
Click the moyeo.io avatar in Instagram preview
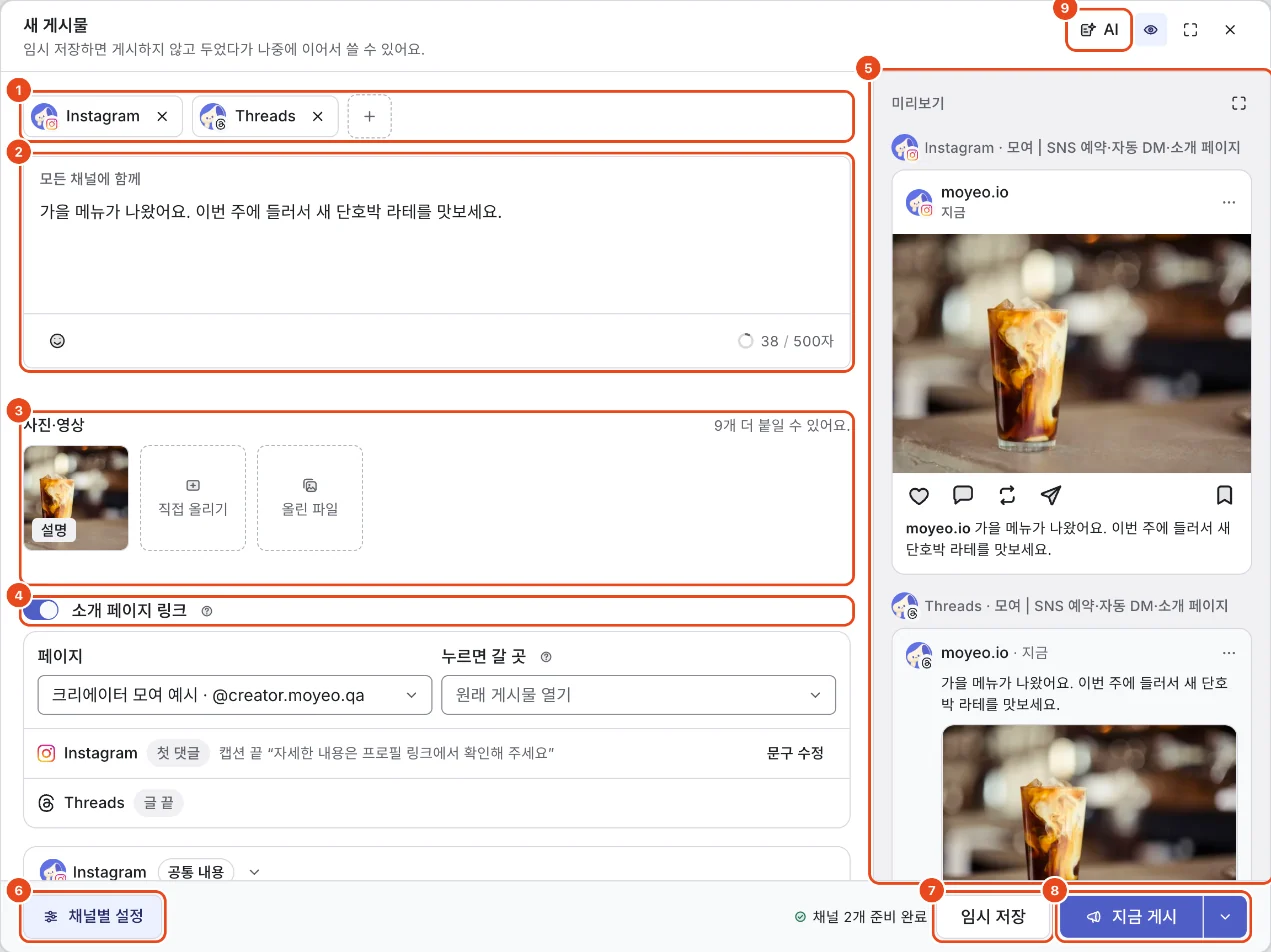[919, 202]
